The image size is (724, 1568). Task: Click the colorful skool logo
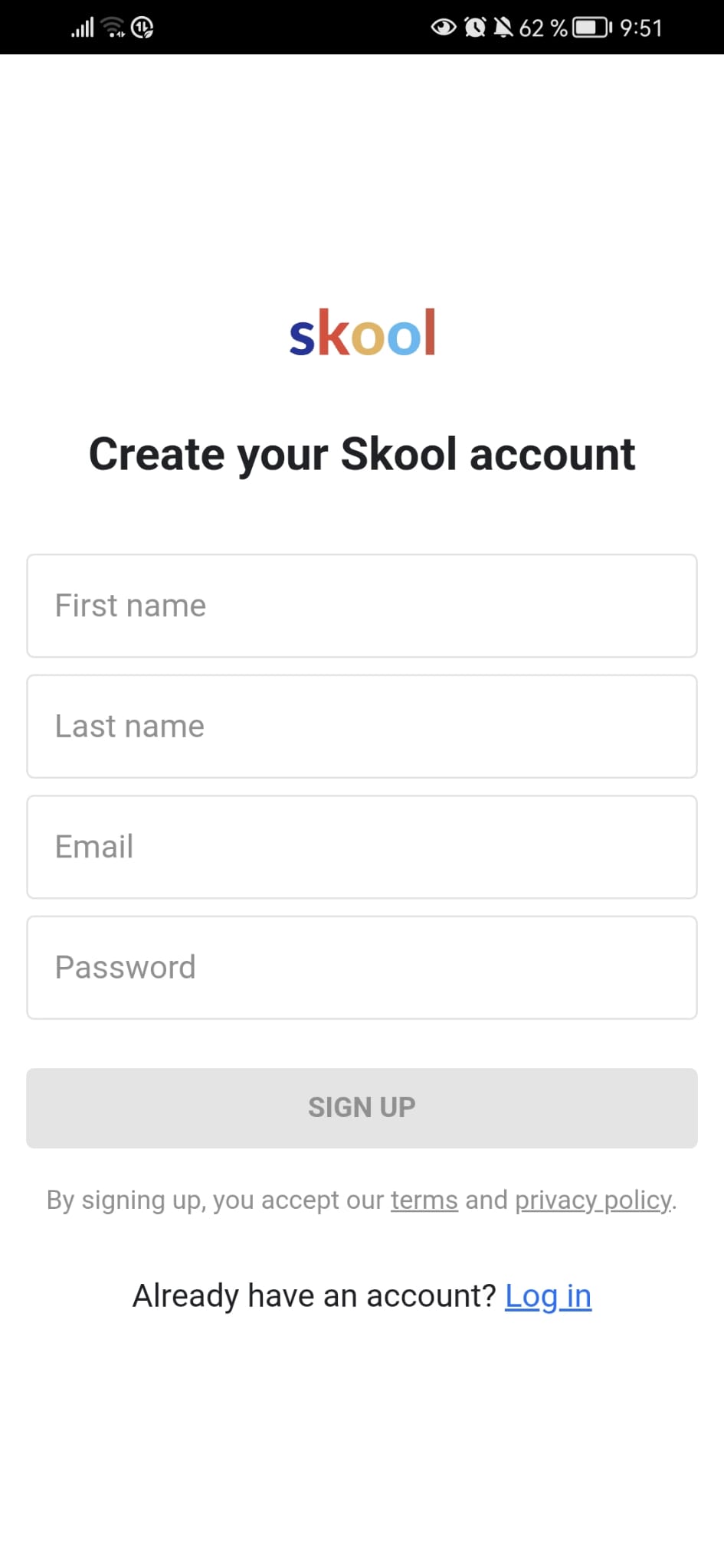tap(362, 332)
